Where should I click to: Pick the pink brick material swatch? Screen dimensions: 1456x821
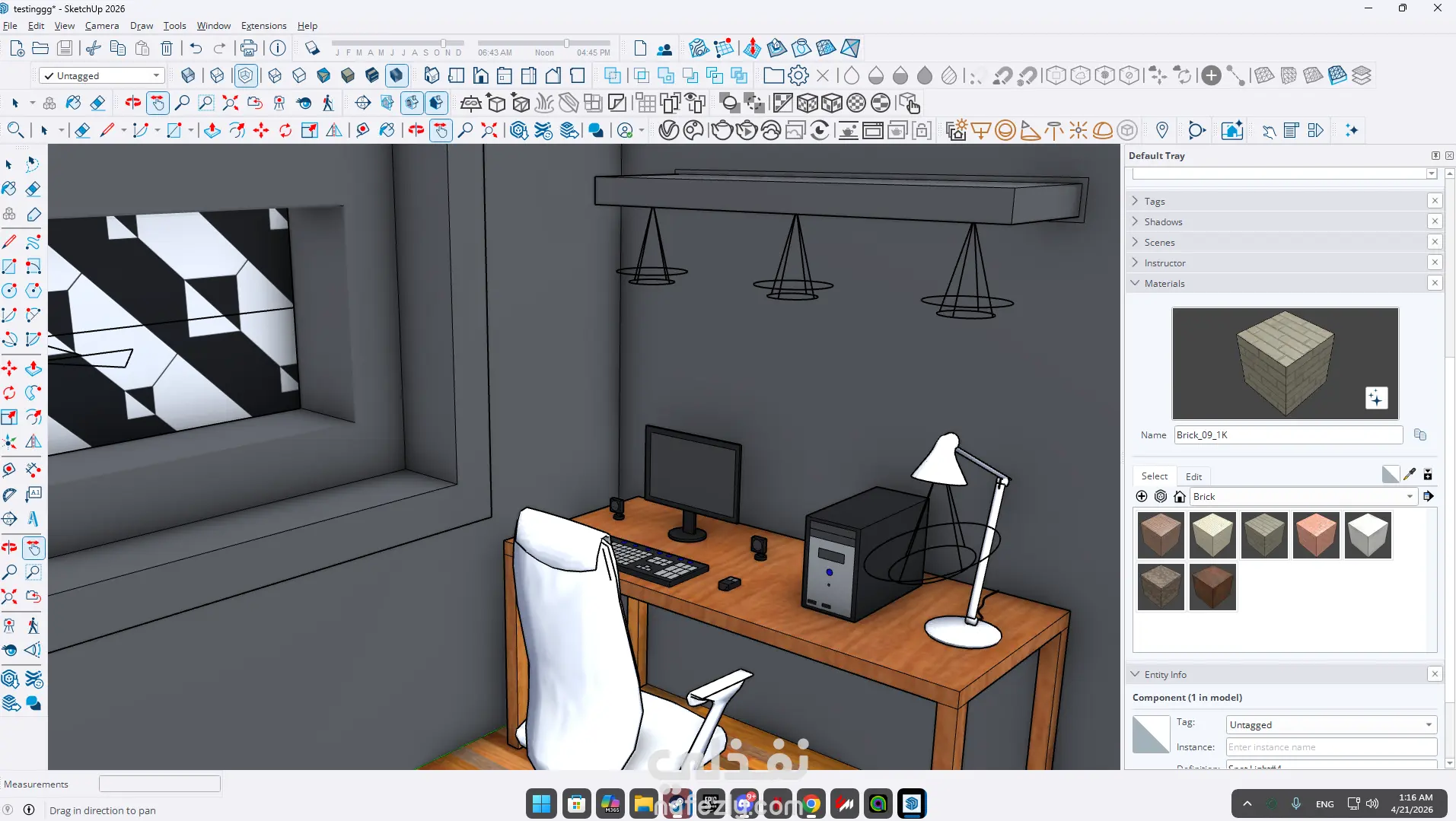click(1316, 535)
